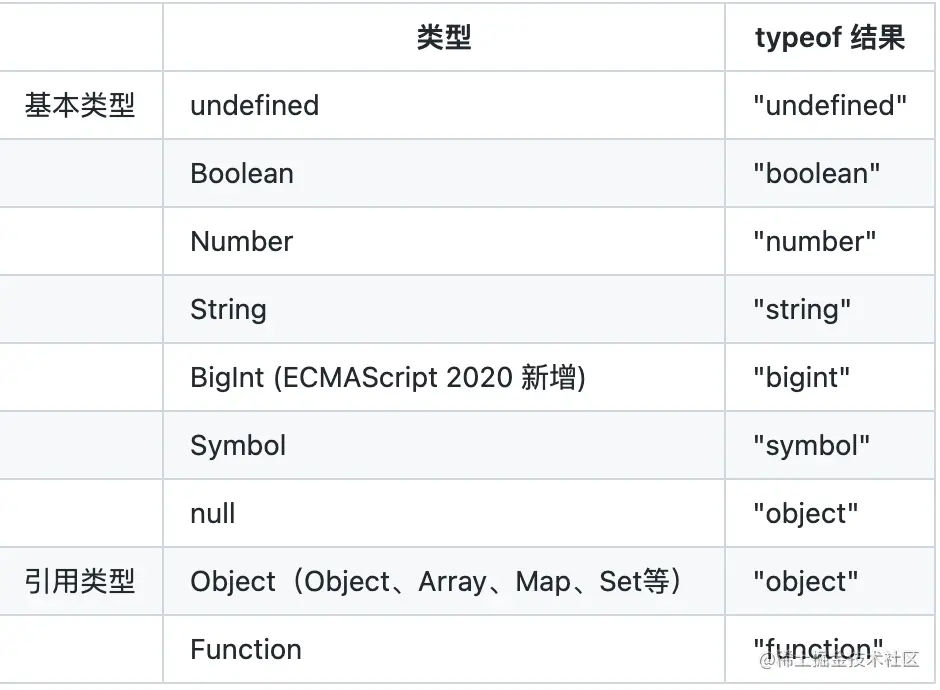Click the 类型 column header
The width and height of the screenshot is (940, 690).
point(443,38)
